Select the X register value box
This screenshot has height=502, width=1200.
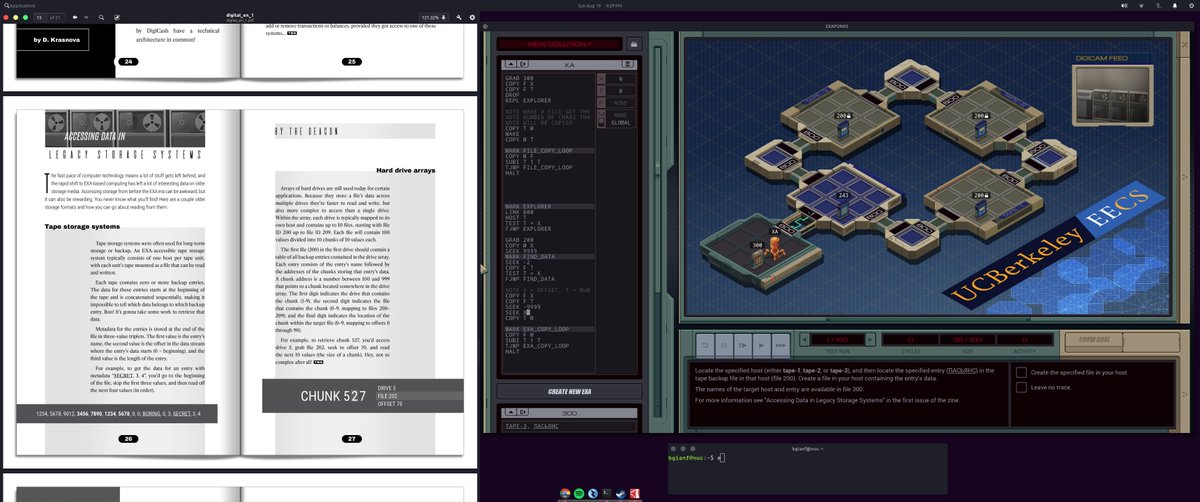[x=621, y=78]
